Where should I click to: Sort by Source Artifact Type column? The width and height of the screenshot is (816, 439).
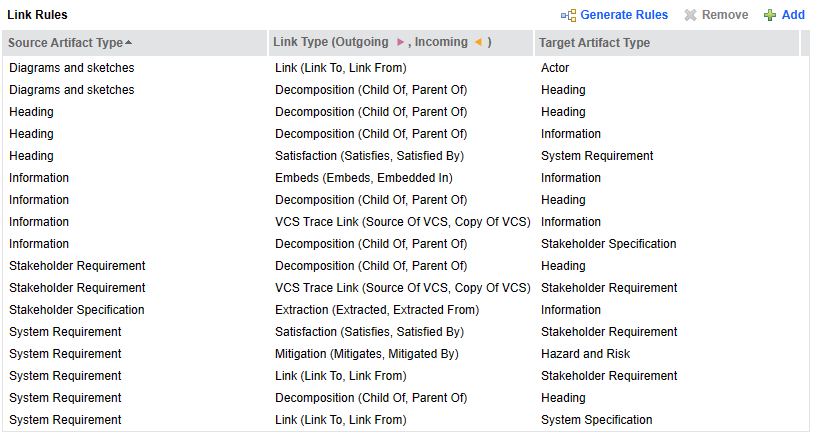click(65, 43)
